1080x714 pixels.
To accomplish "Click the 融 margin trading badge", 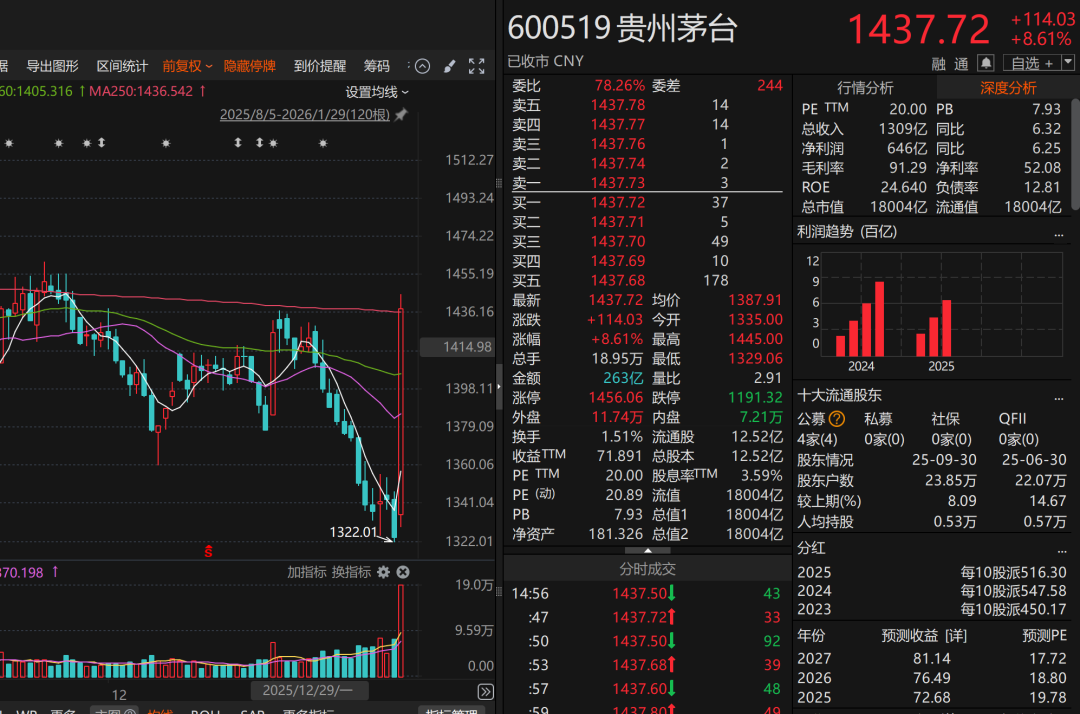I will pos(939,64).
